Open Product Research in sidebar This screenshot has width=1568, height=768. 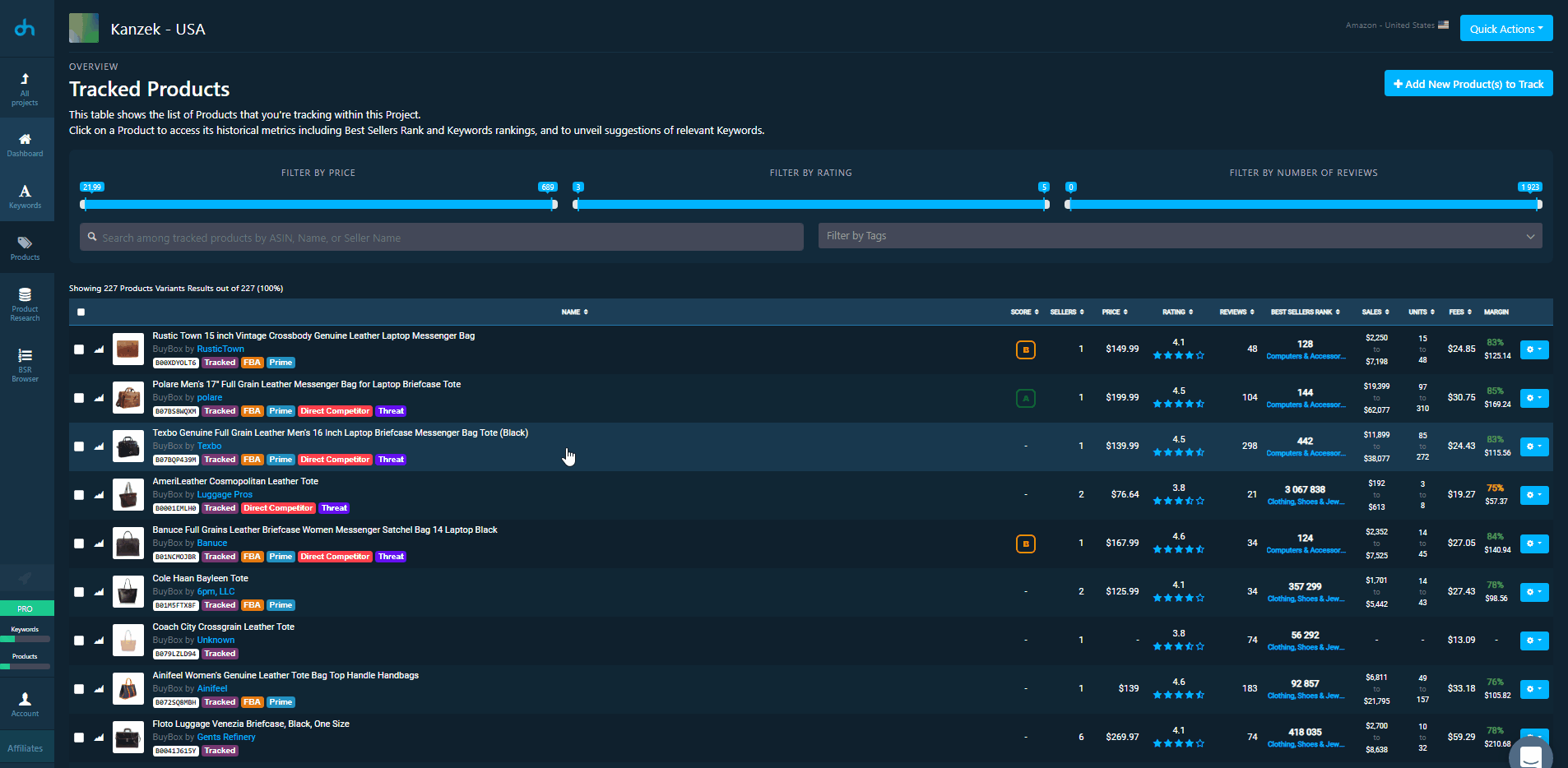(25, 303)
